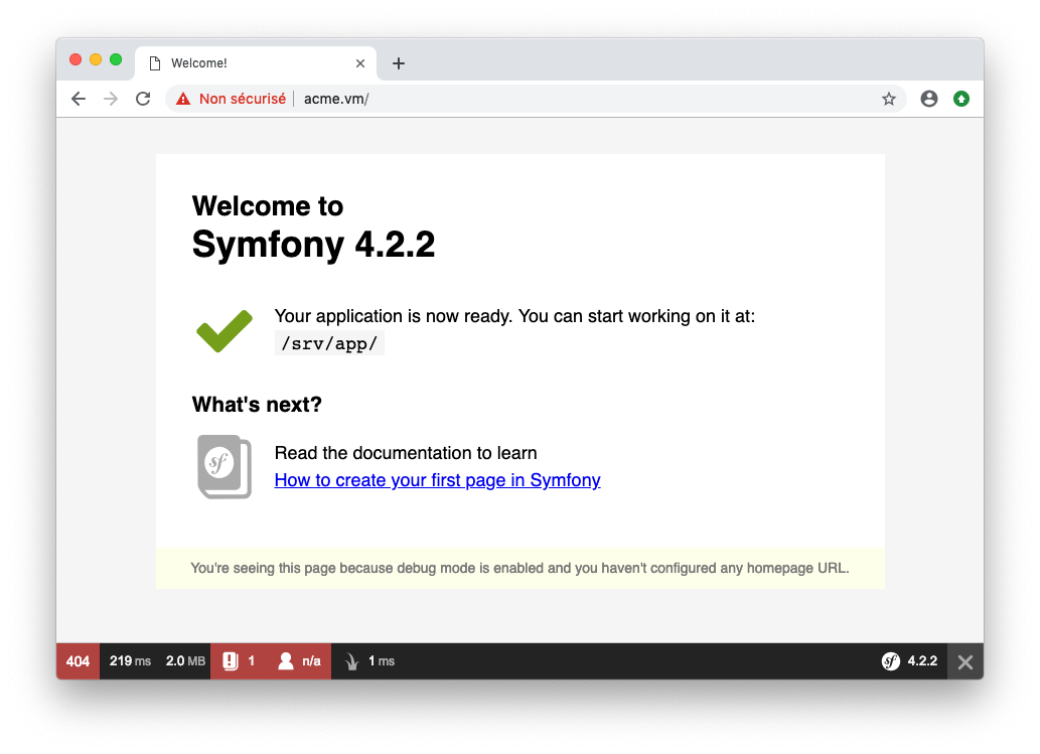Click the green update arrow icon
This screenshot has width=1040, height=754.
click(x=961, y=99)
